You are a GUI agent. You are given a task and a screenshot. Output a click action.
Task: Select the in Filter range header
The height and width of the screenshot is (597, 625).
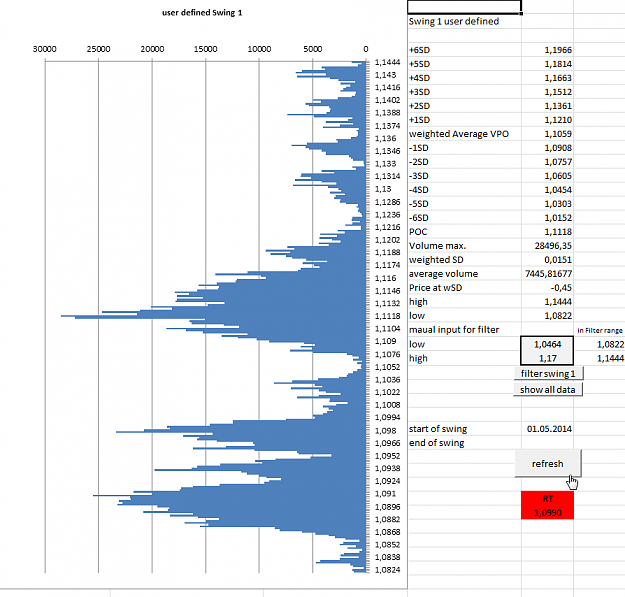coord(599,330)
